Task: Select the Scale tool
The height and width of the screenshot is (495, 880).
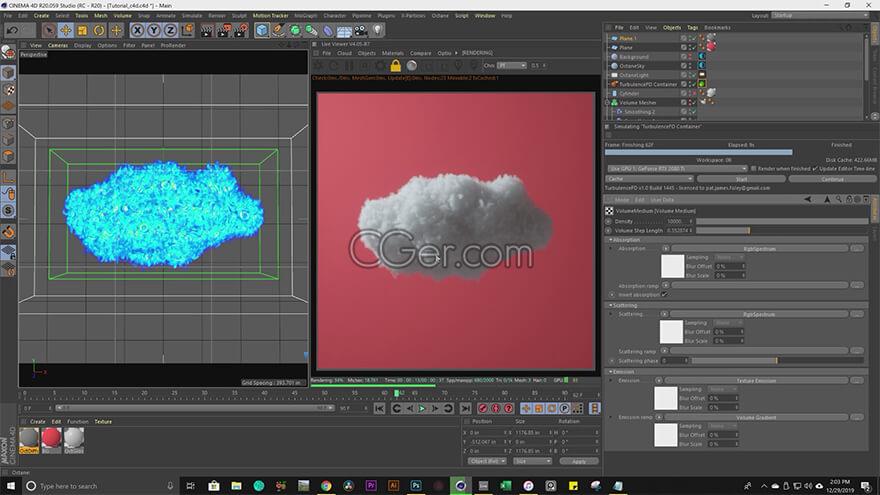Action: pos(82,30)
